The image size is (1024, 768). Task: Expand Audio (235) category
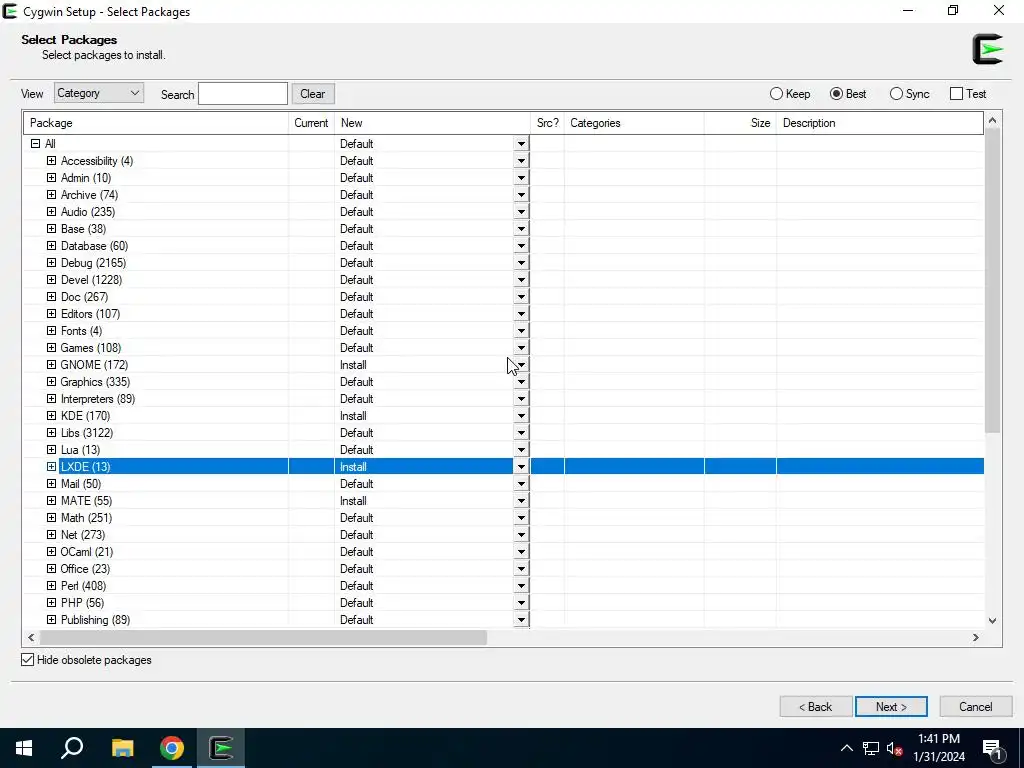click(x=52, y=212)
